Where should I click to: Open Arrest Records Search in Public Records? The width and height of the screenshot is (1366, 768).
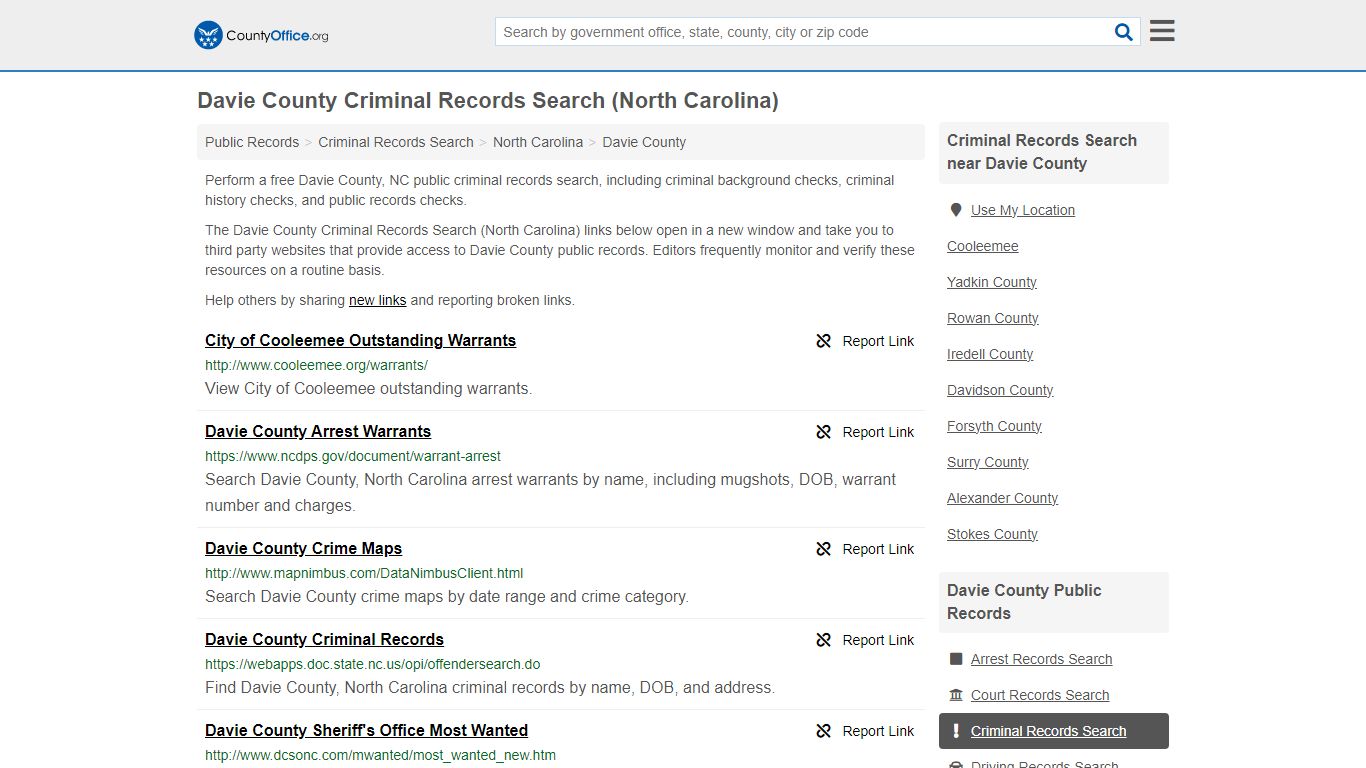click(x=1041, y=659)
